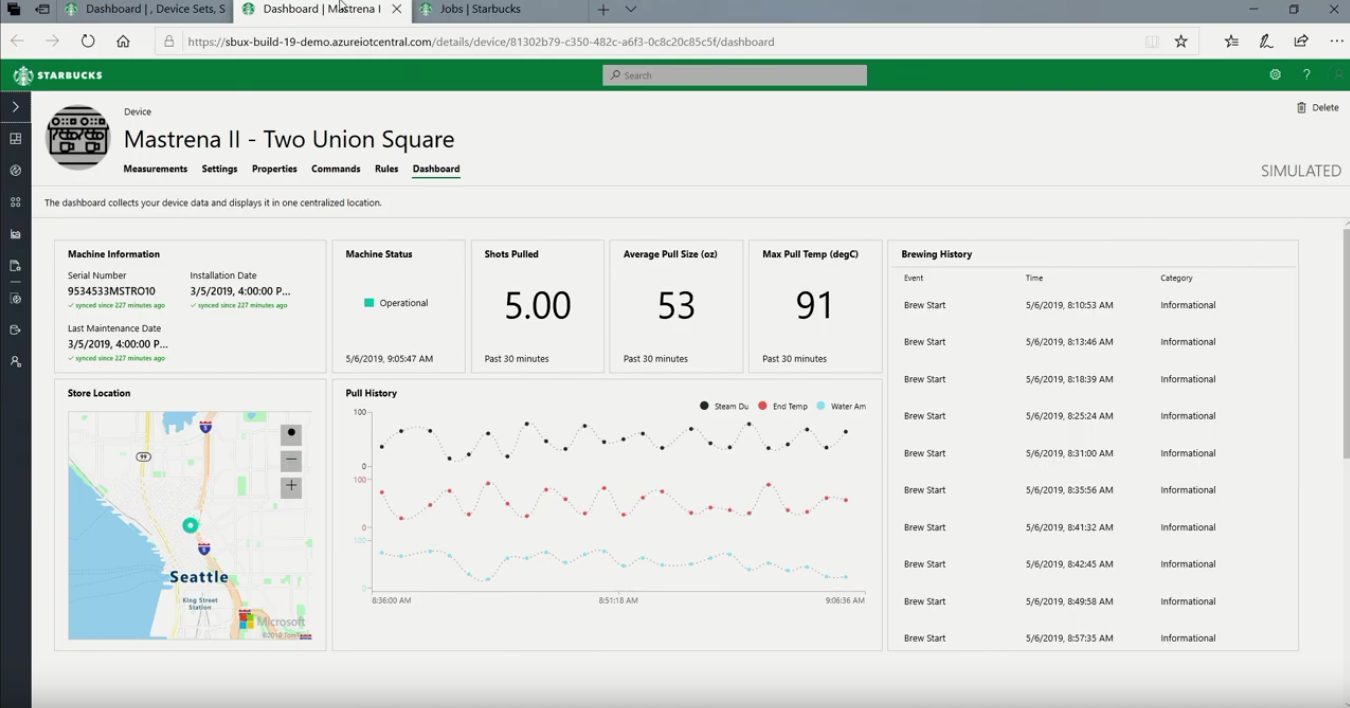Switch to the Commands tab
Image resolution: width=1350 pixels, height=708 pixels.
tap(336, 169)
